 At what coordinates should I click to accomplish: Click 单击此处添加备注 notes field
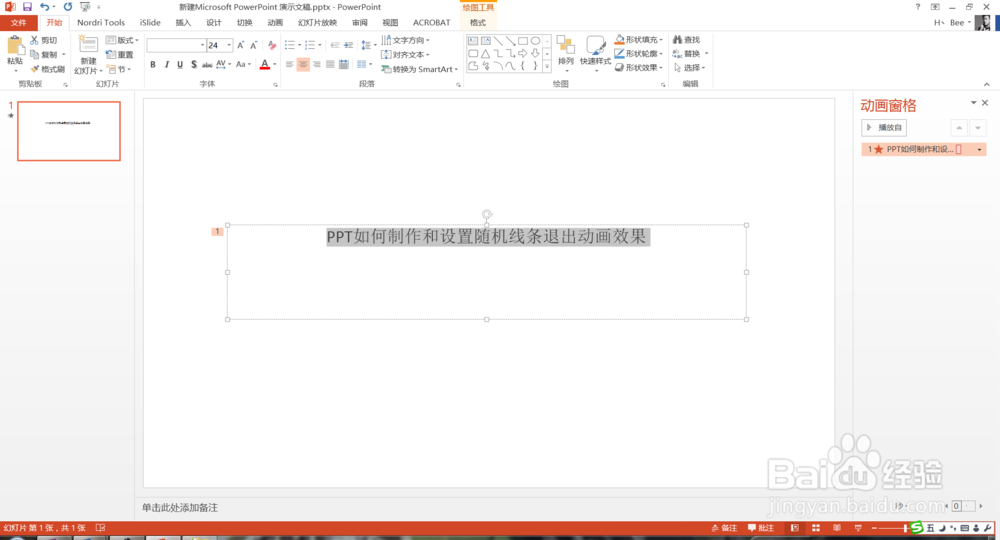pos(180,507)
